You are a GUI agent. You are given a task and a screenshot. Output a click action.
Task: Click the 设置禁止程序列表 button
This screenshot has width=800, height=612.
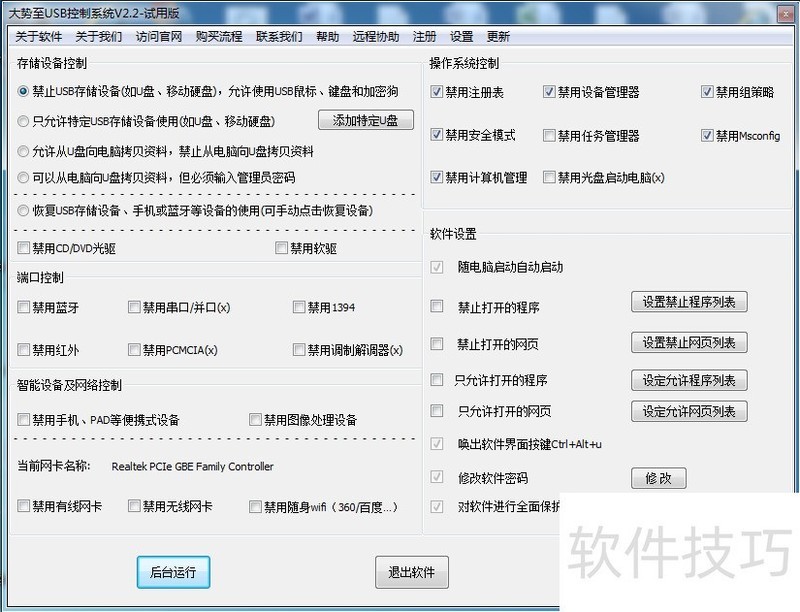689,303
